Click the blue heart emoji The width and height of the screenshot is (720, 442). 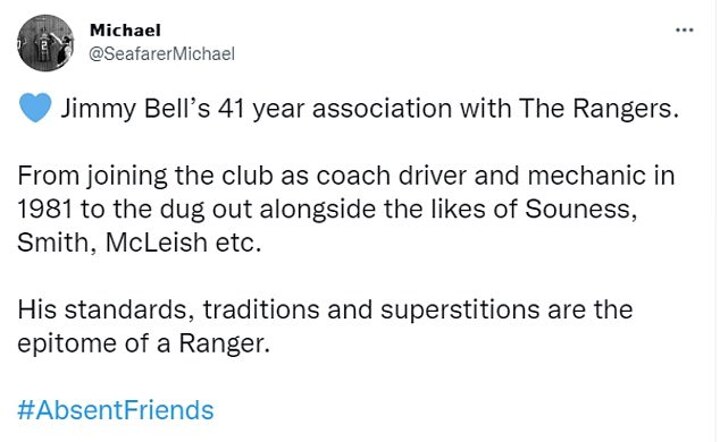[35, 107]
